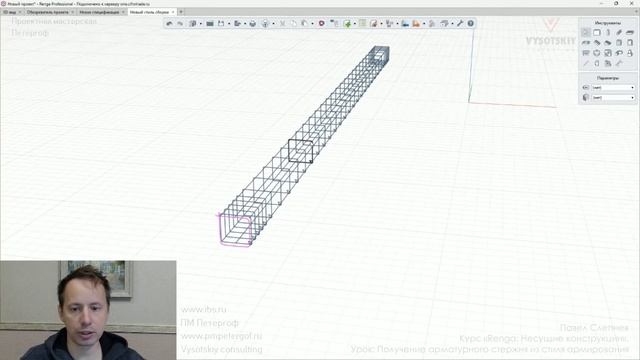
Task: Expand the dropdown arrow after the visual style icon
Action: pyautogui.click(x=273, y=24)
